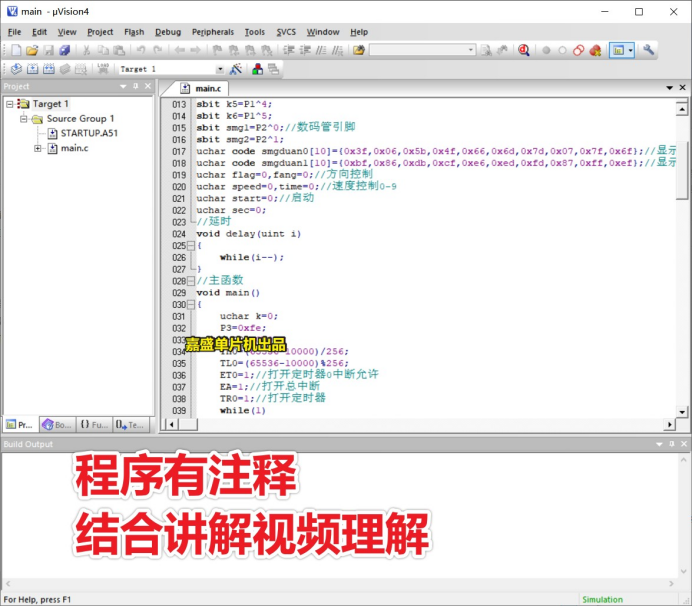Image resolution: width=693 pixels, height=607 pixels.
Task: Open the SVCS menu
Action: click(x=286, y=32)
